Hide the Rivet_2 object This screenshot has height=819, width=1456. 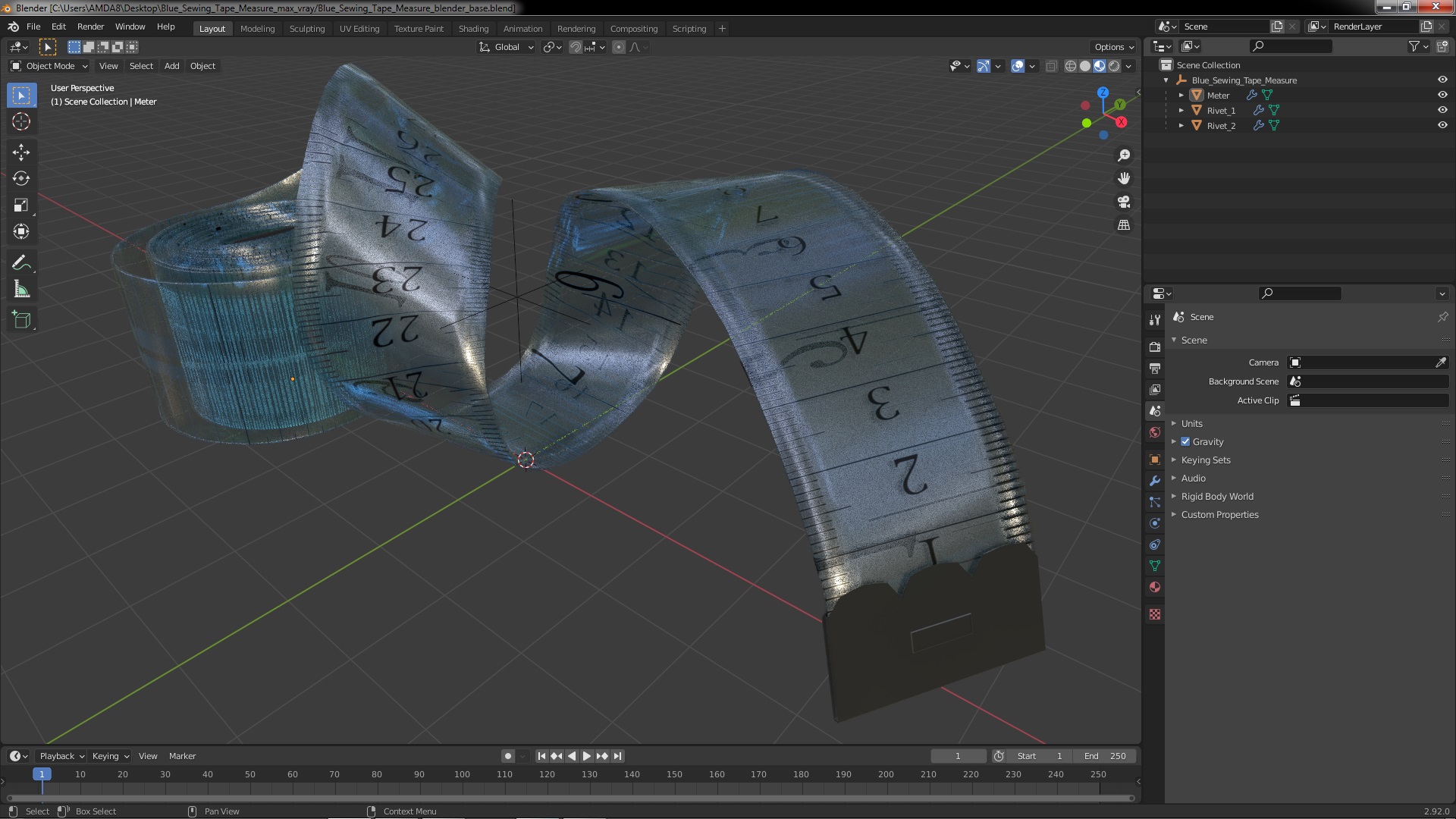coord(1442,125)
